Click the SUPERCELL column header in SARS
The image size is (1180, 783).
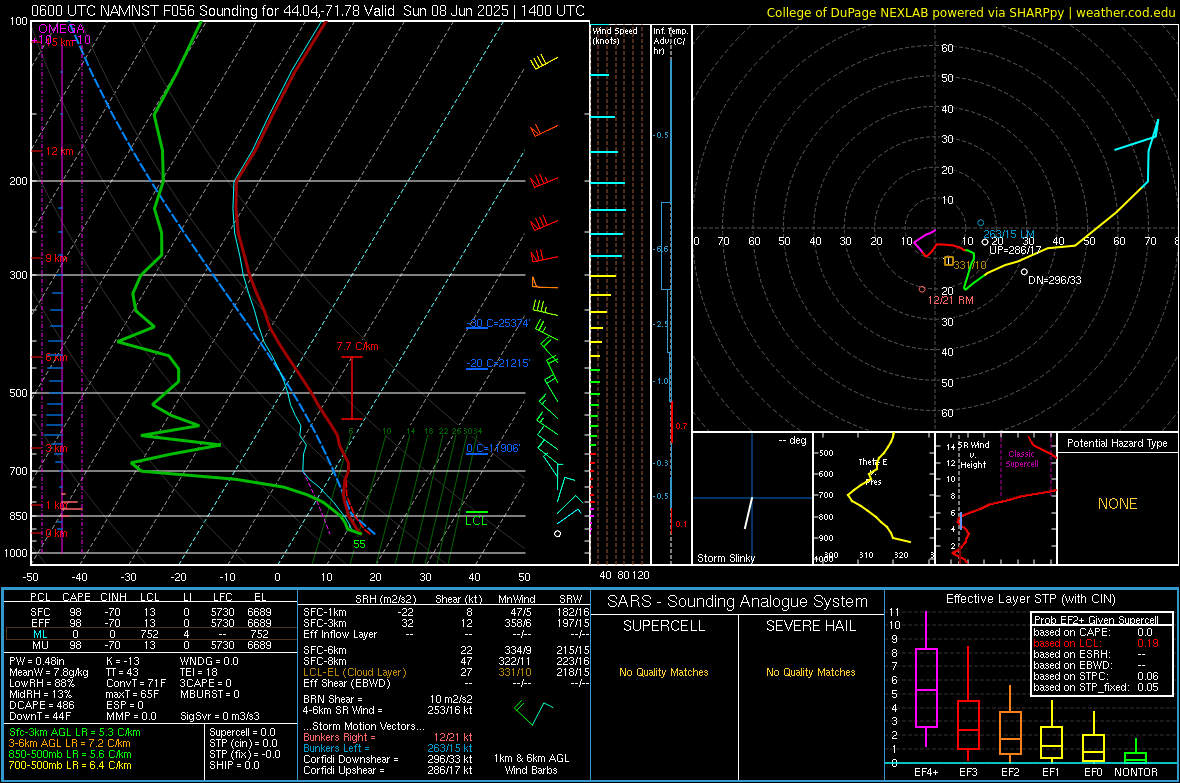[664, 626]
